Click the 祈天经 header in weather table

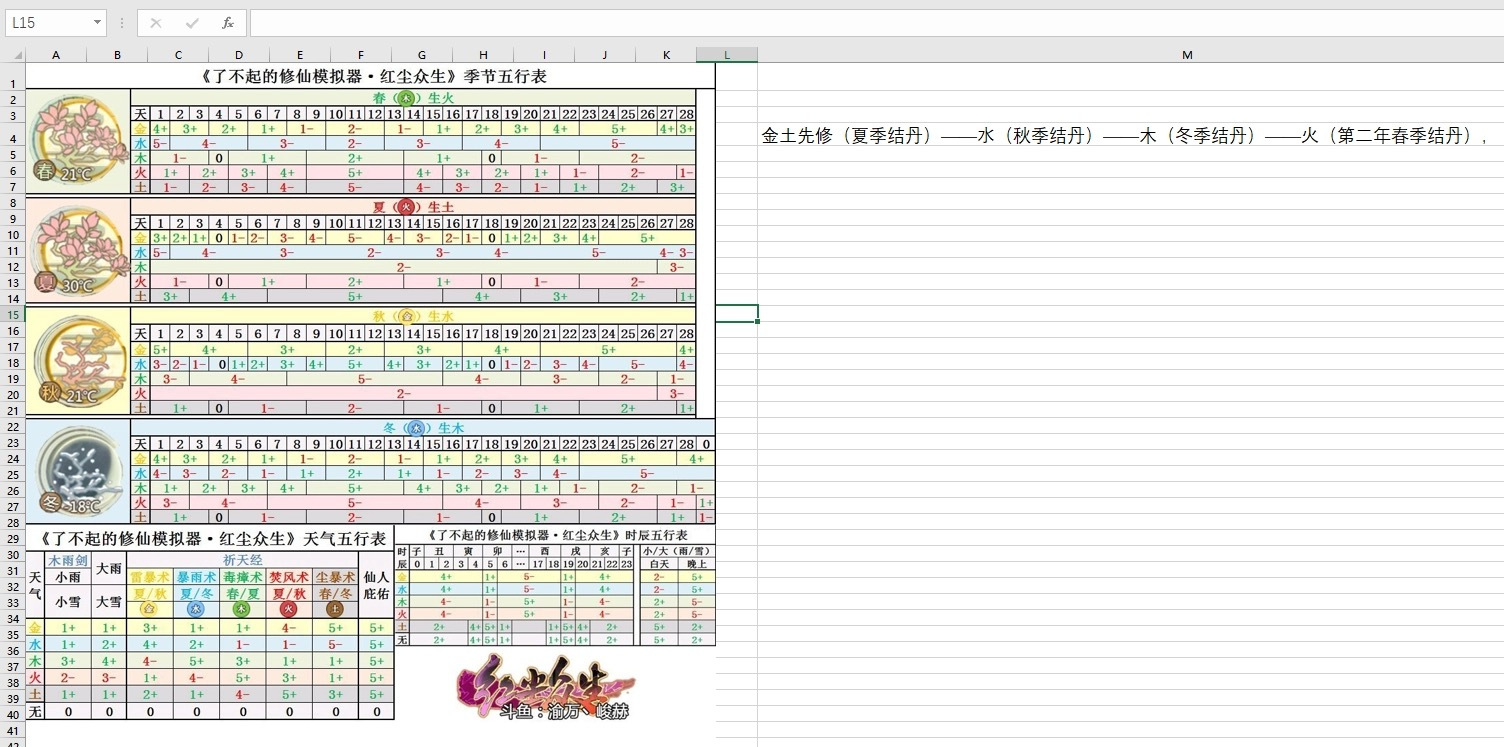242,560
